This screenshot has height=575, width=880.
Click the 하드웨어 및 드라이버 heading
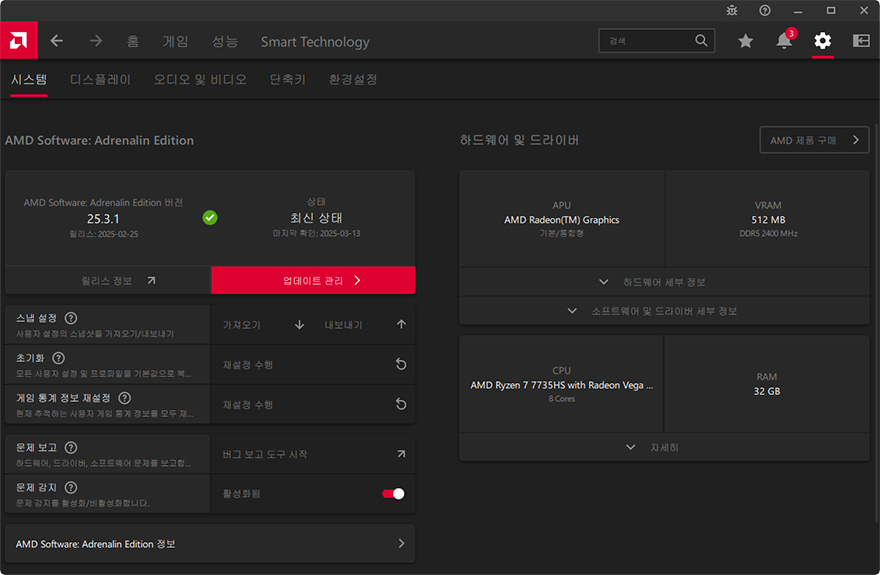(519, 140)
